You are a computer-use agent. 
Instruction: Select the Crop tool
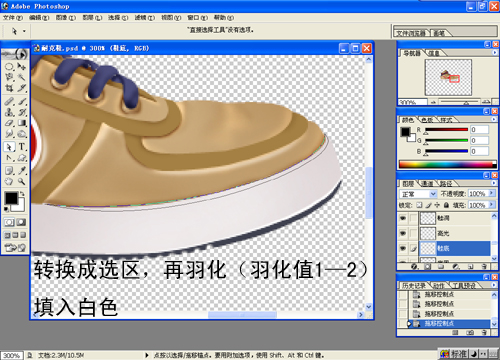[9, 88]
